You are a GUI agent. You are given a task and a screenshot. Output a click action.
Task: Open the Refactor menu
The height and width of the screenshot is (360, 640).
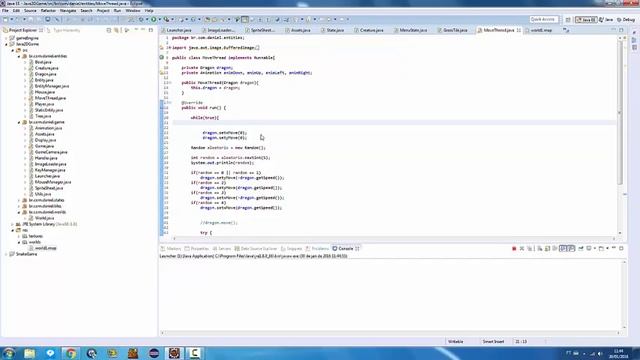48,11
